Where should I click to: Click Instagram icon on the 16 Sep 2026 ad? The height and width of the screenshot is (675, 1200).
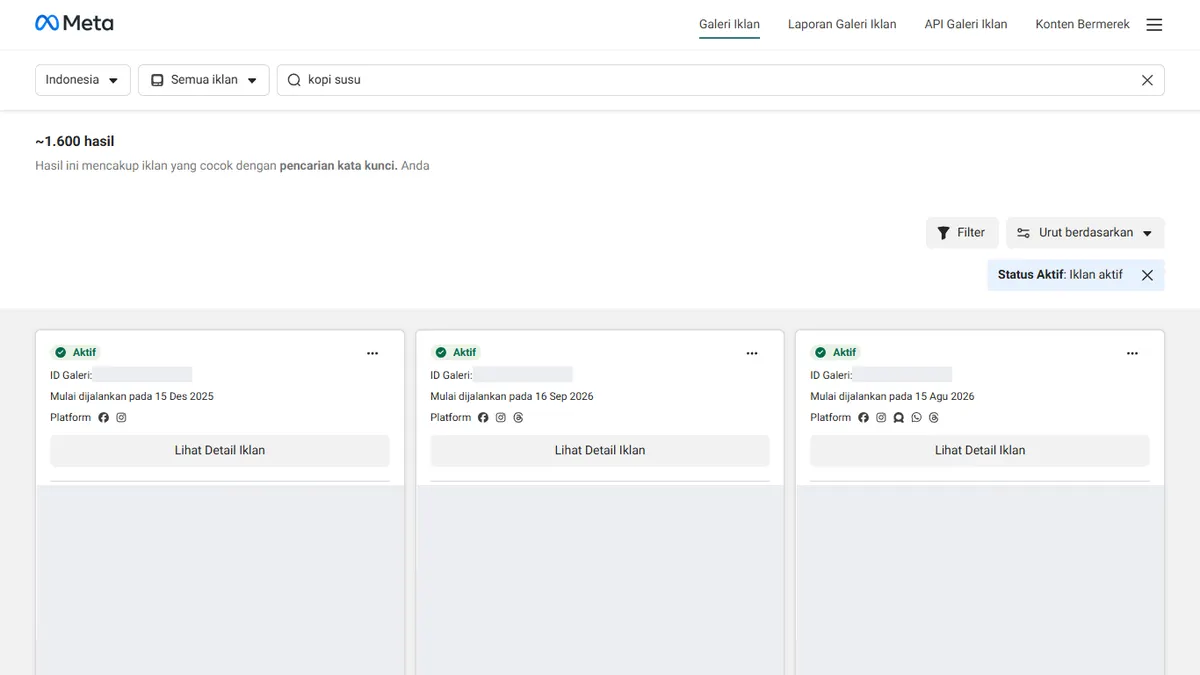(x=501, y=418)
